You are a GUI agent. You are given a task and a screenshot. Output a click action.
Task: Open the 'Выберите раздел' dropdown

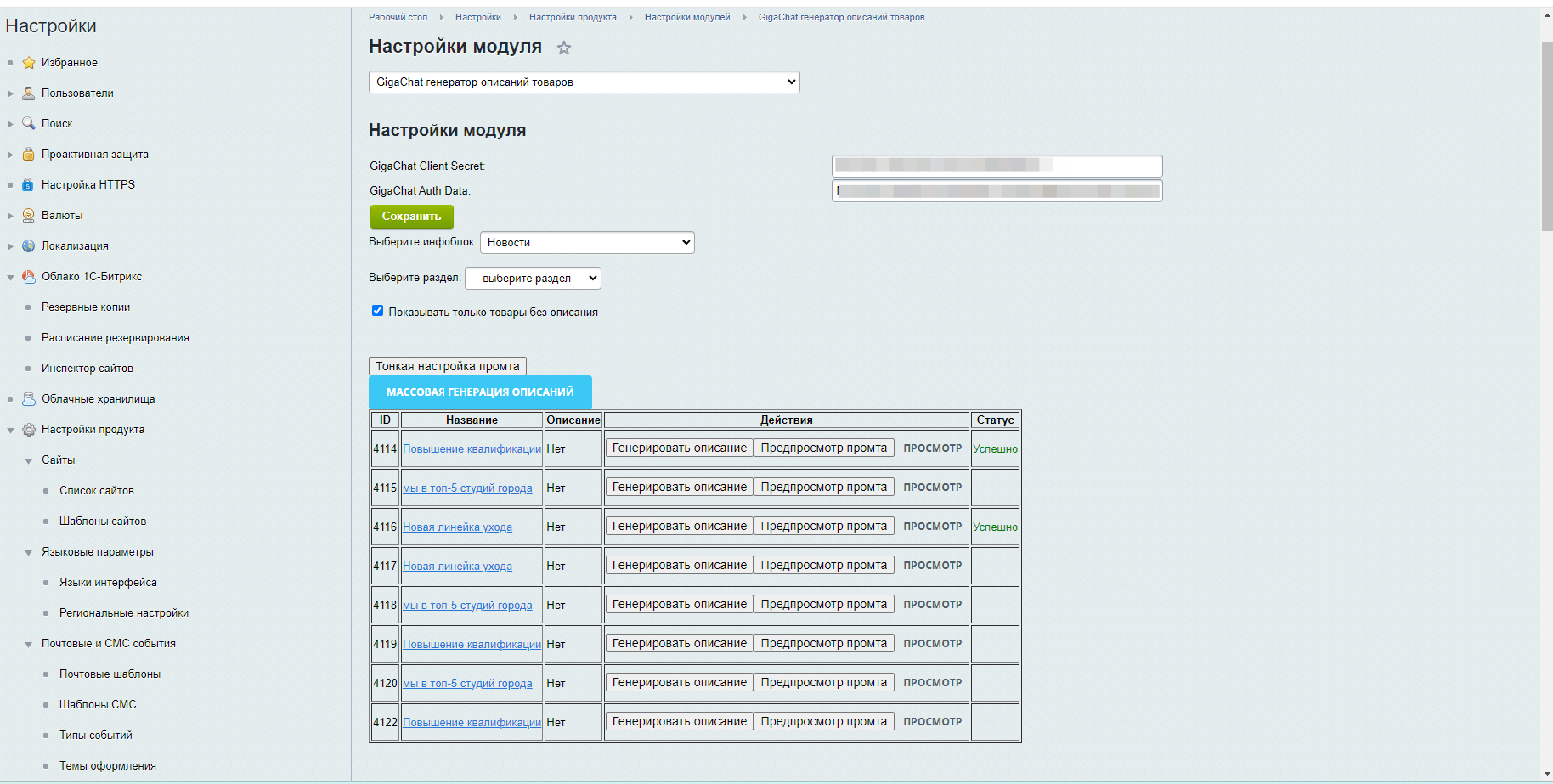pos(533,279)
